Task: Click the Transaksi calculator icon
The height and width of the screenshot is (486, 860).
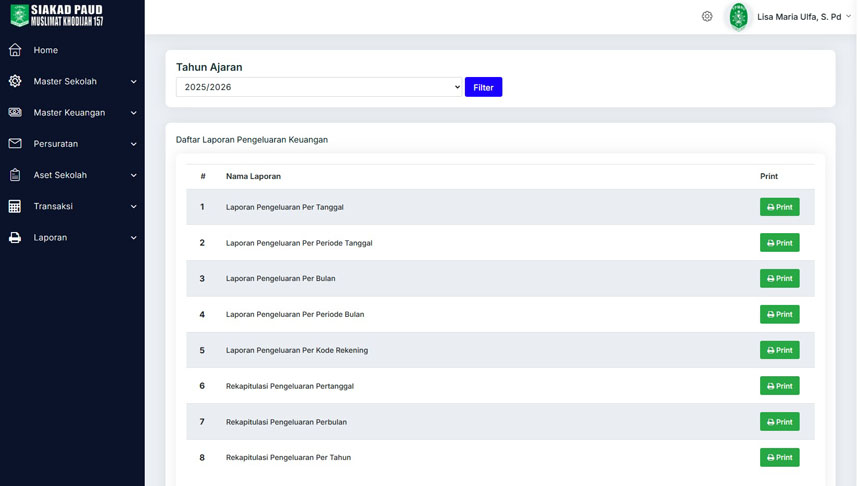Action: coord(15,206)
